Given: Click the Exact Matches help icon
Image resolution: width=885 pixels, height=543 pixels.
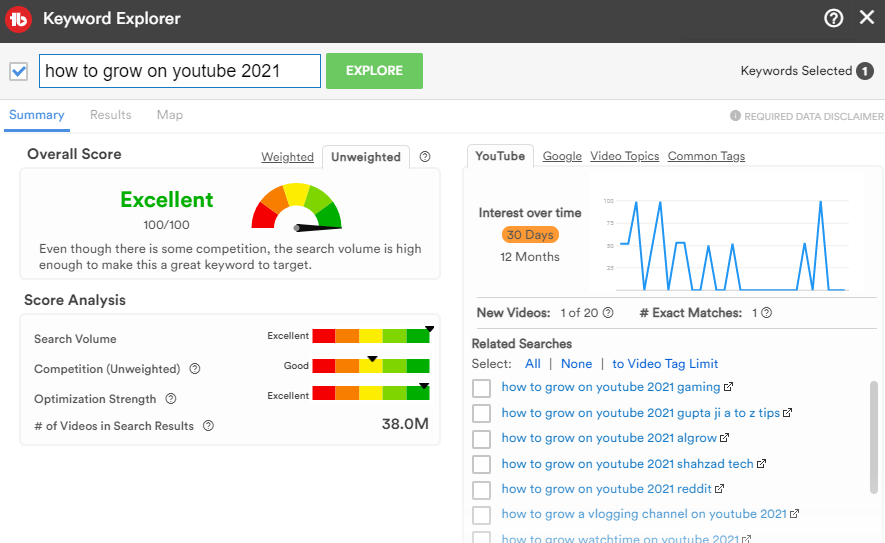Looking at the screenshot, I should tap(766, 313).
